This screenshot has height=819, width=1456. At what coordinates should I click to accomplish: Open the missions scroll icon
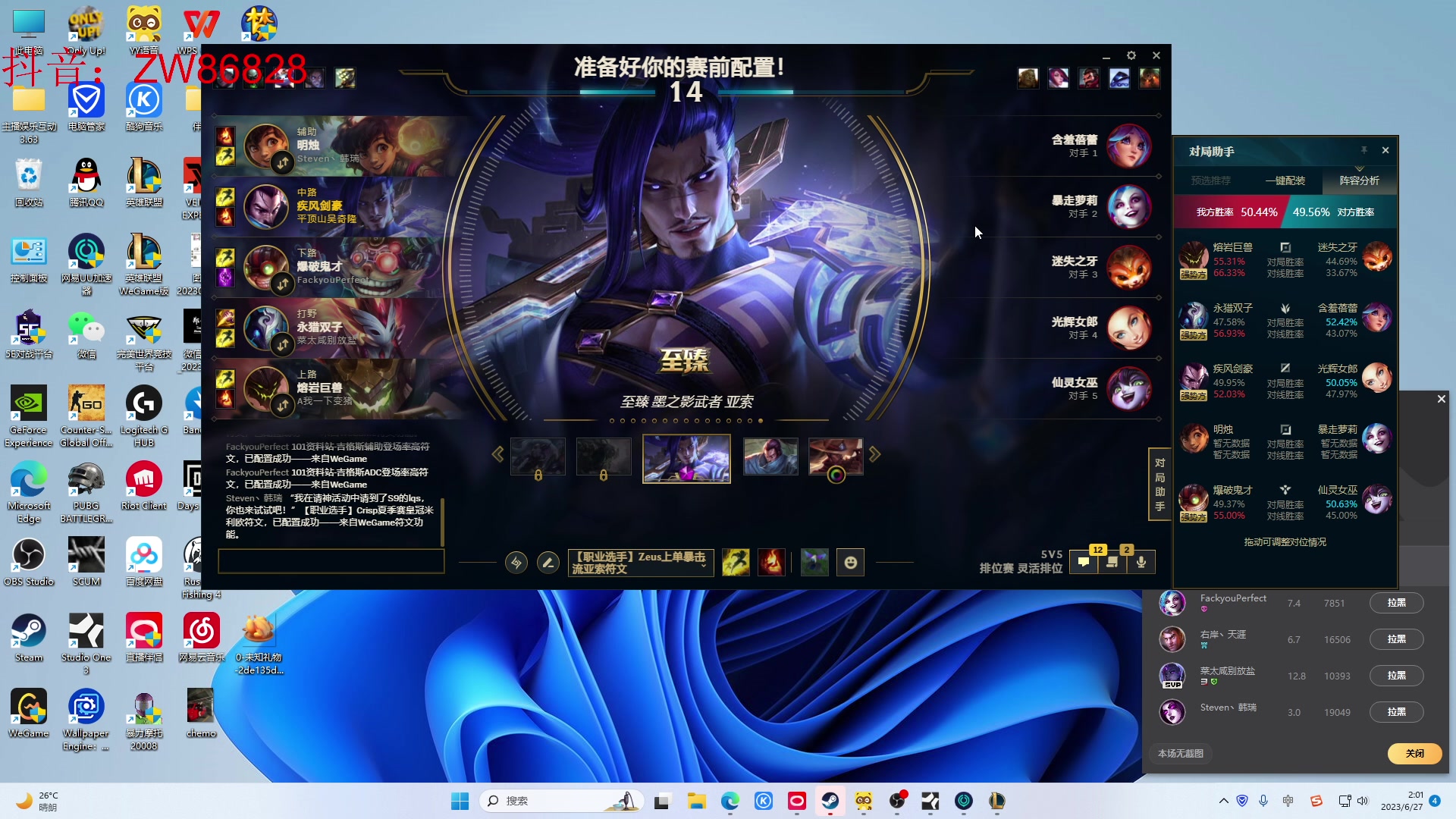click(1112, 563)
